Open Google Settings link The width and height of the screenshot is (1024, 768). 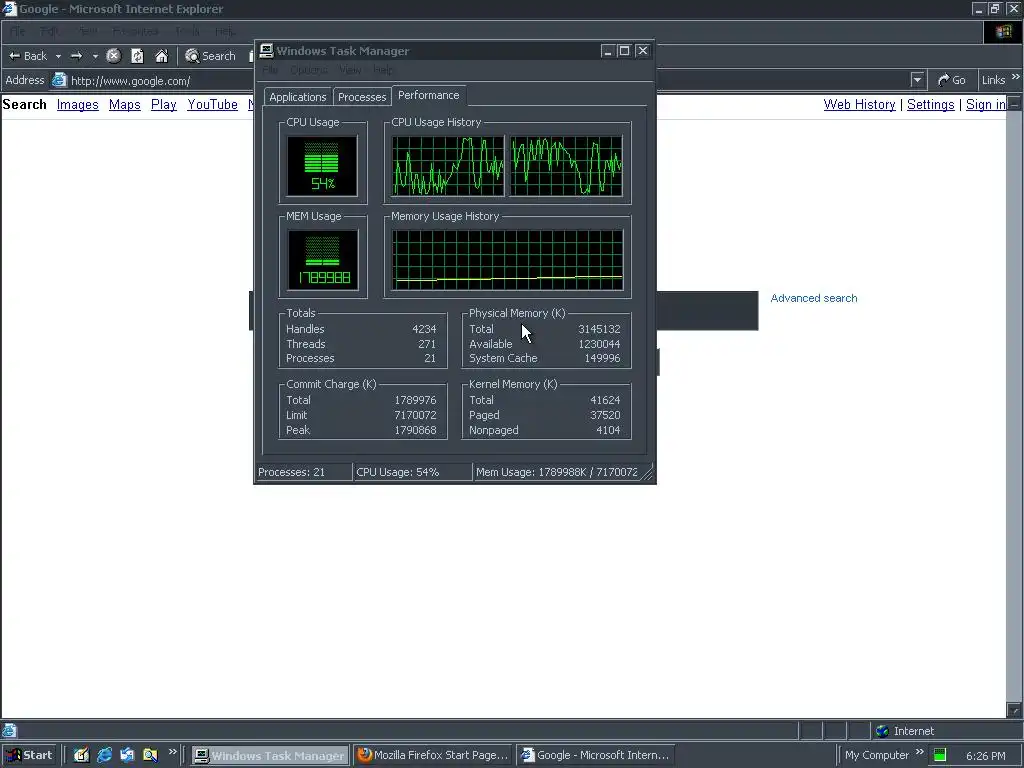click(x=931, y=104)
